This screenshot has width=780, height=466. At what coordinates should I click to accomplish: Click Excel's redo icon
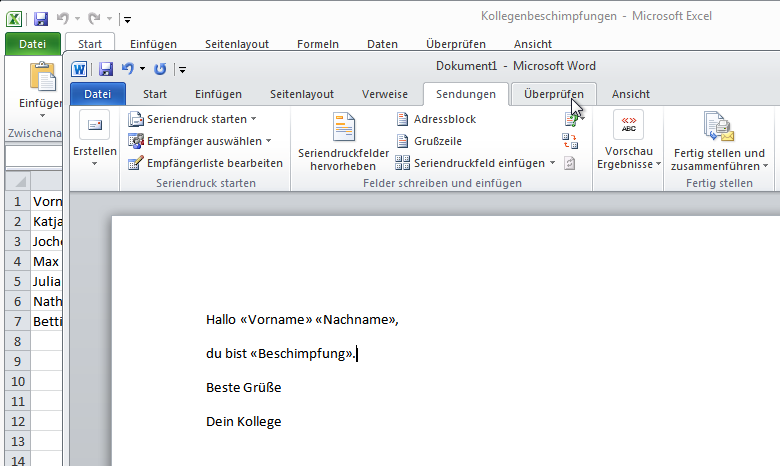click(x=94, y=19)
